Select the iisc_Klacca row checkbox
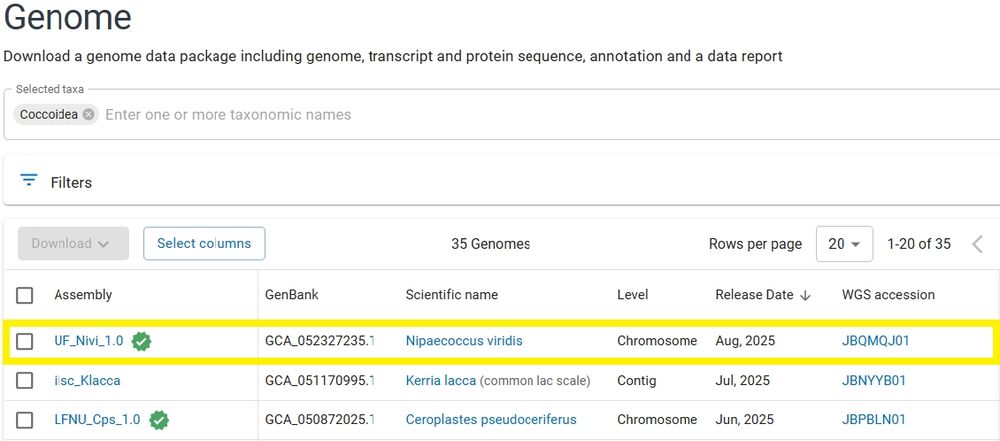This screenshot has width=1000, height=441. 25,381
